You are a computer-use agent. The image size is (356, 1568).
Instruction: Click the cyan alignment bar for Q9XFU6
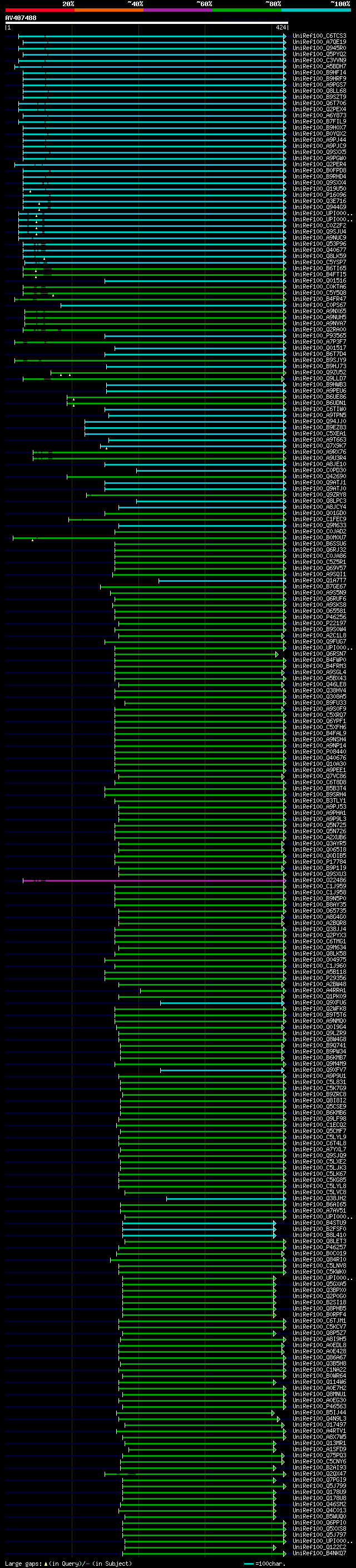pos(222,1003)
